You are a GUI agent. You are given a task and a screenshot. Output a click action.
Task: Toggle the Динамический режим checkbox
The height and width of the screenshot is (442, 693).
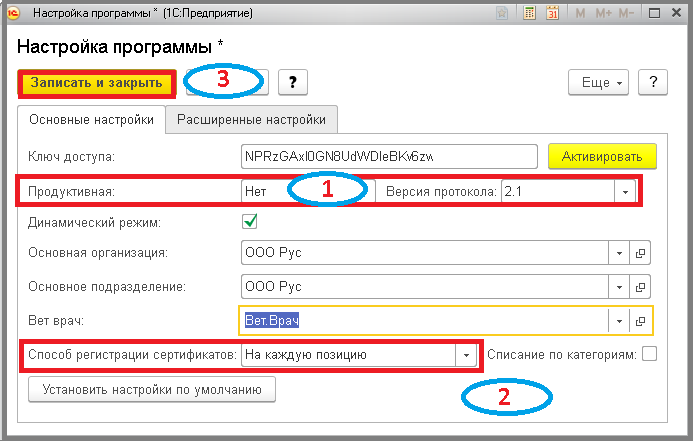pyautogui.click(x=250, y=222)
